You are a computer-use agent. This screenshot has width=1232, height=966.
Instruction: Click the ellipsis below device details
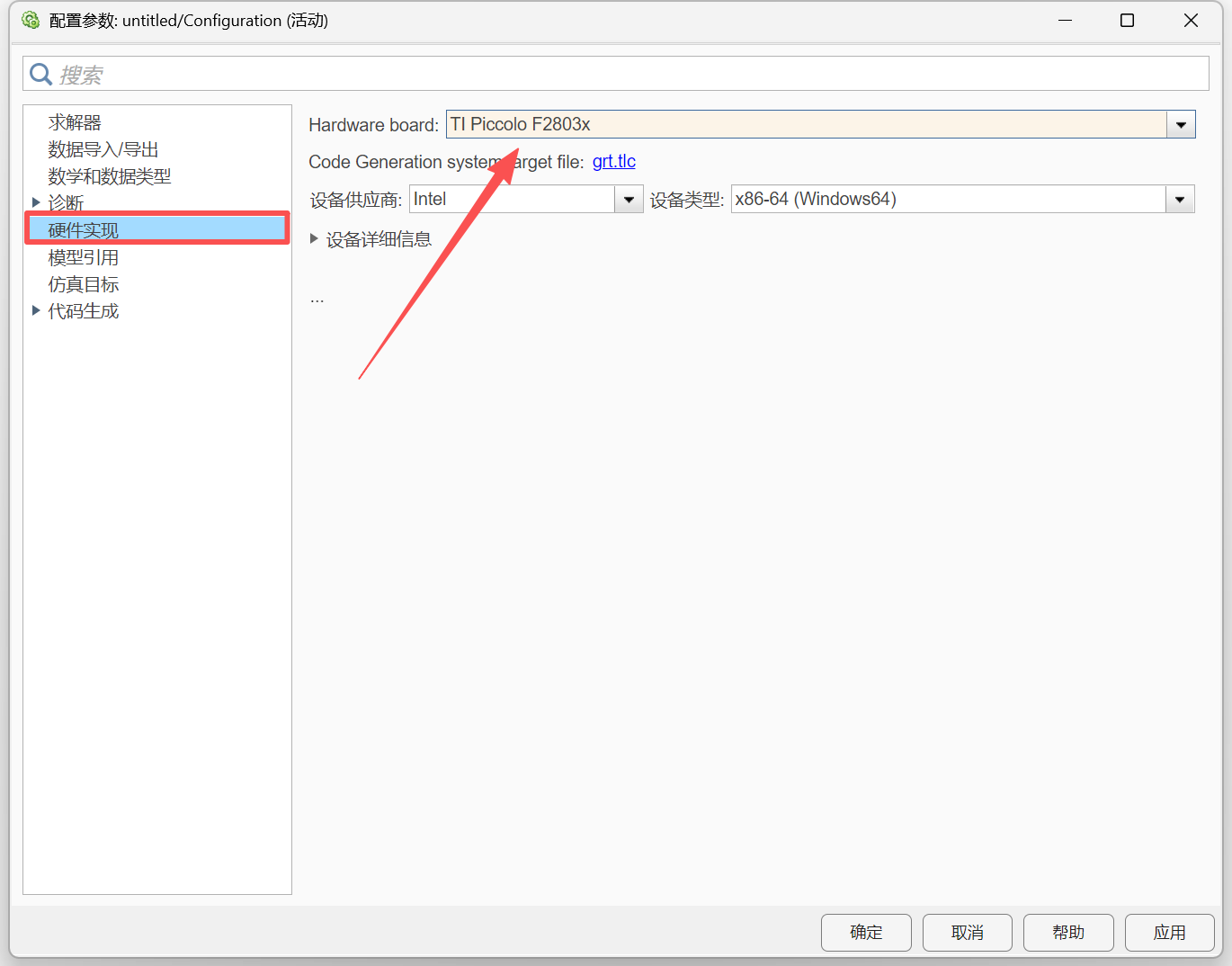317,300
